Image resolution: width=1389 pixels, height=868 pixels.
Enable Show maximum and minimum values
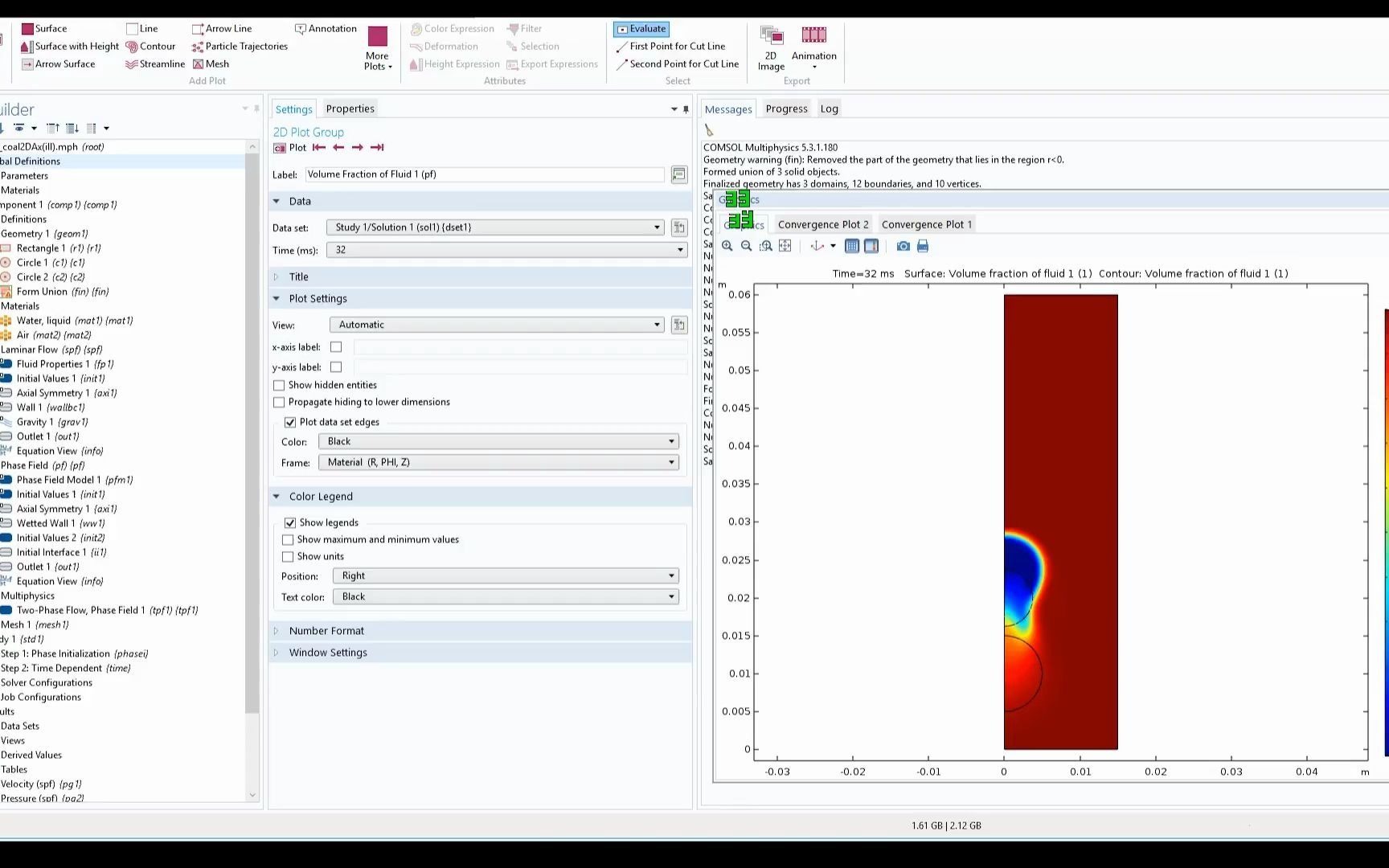point(288,539)
